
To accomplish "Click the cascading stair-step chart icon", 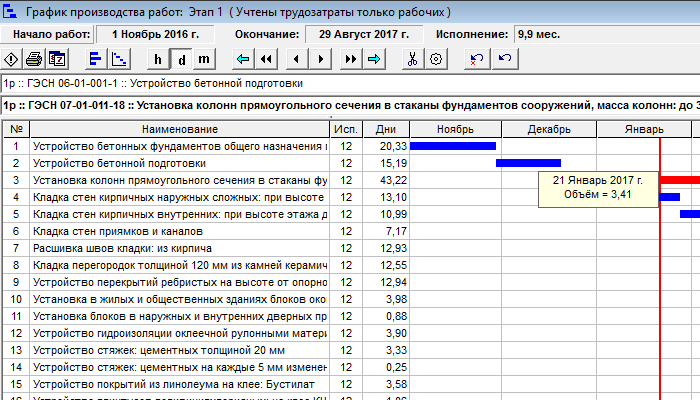I will pyautogui.click(x=118, y=60).
